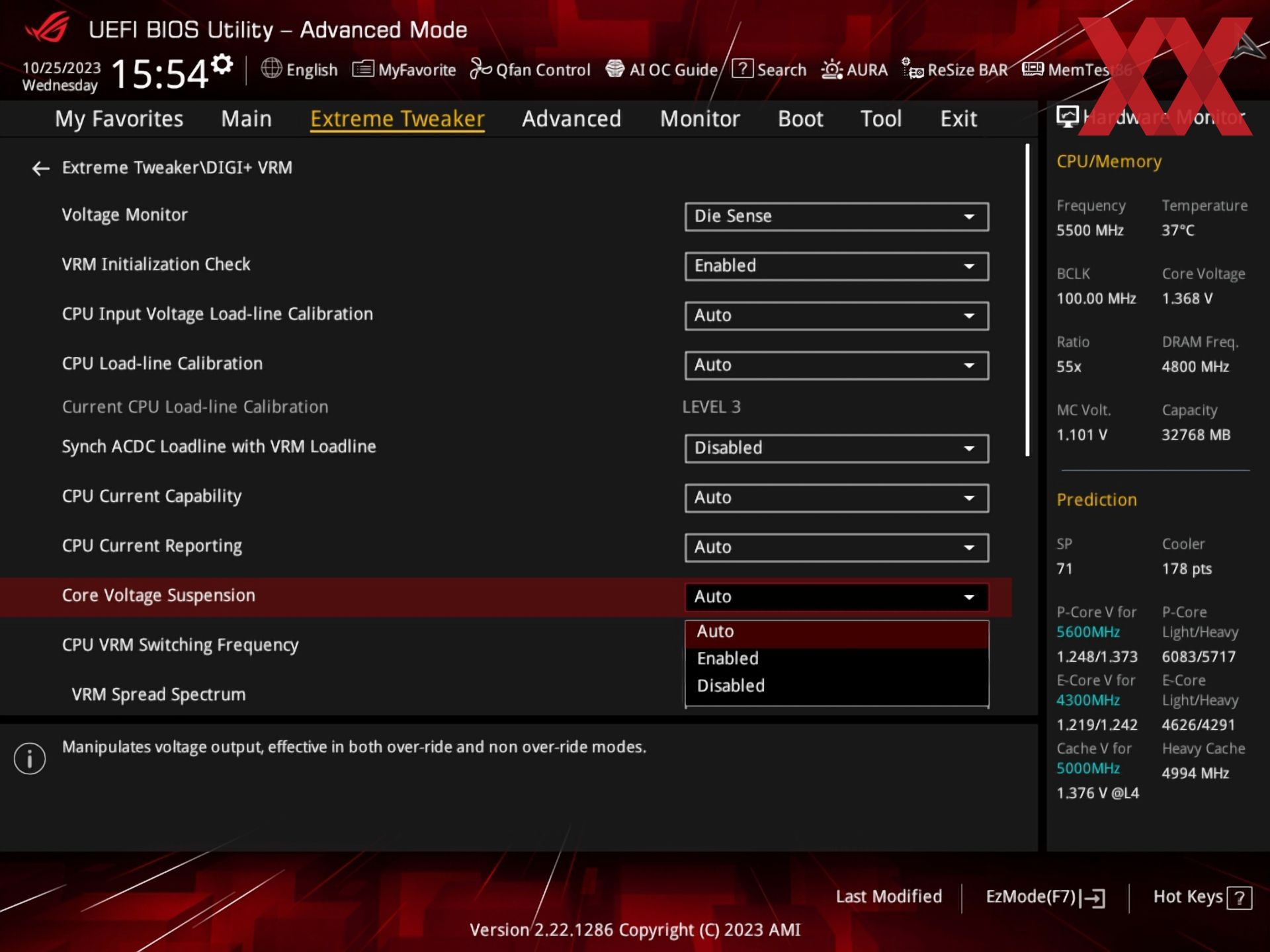The image size is (1270, 952).
Task: Open CPU Current Reporting dropdown
Action: pos(837,547)
